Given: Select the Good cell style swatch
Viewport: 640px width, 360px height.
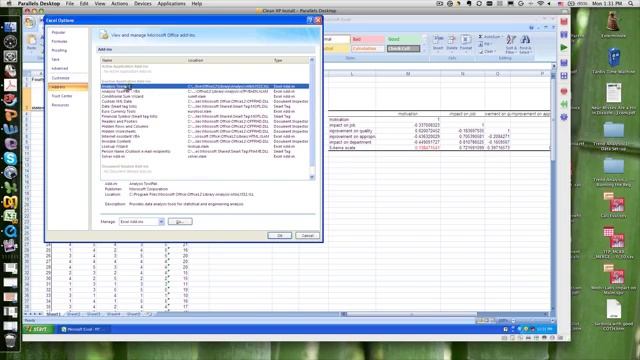Looking at the screenshot, I should click(403, 39).
